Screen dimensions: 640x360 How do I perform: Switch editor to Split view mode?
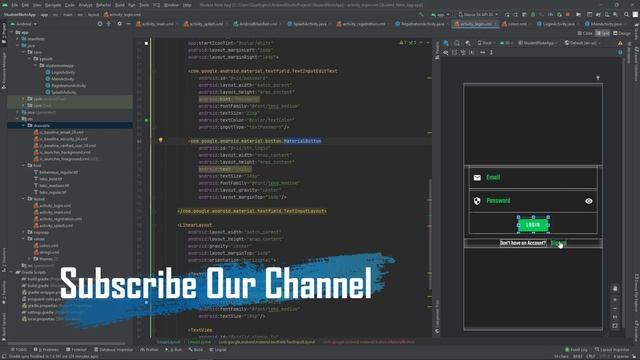pyautogui.click(x=602, y=33)
